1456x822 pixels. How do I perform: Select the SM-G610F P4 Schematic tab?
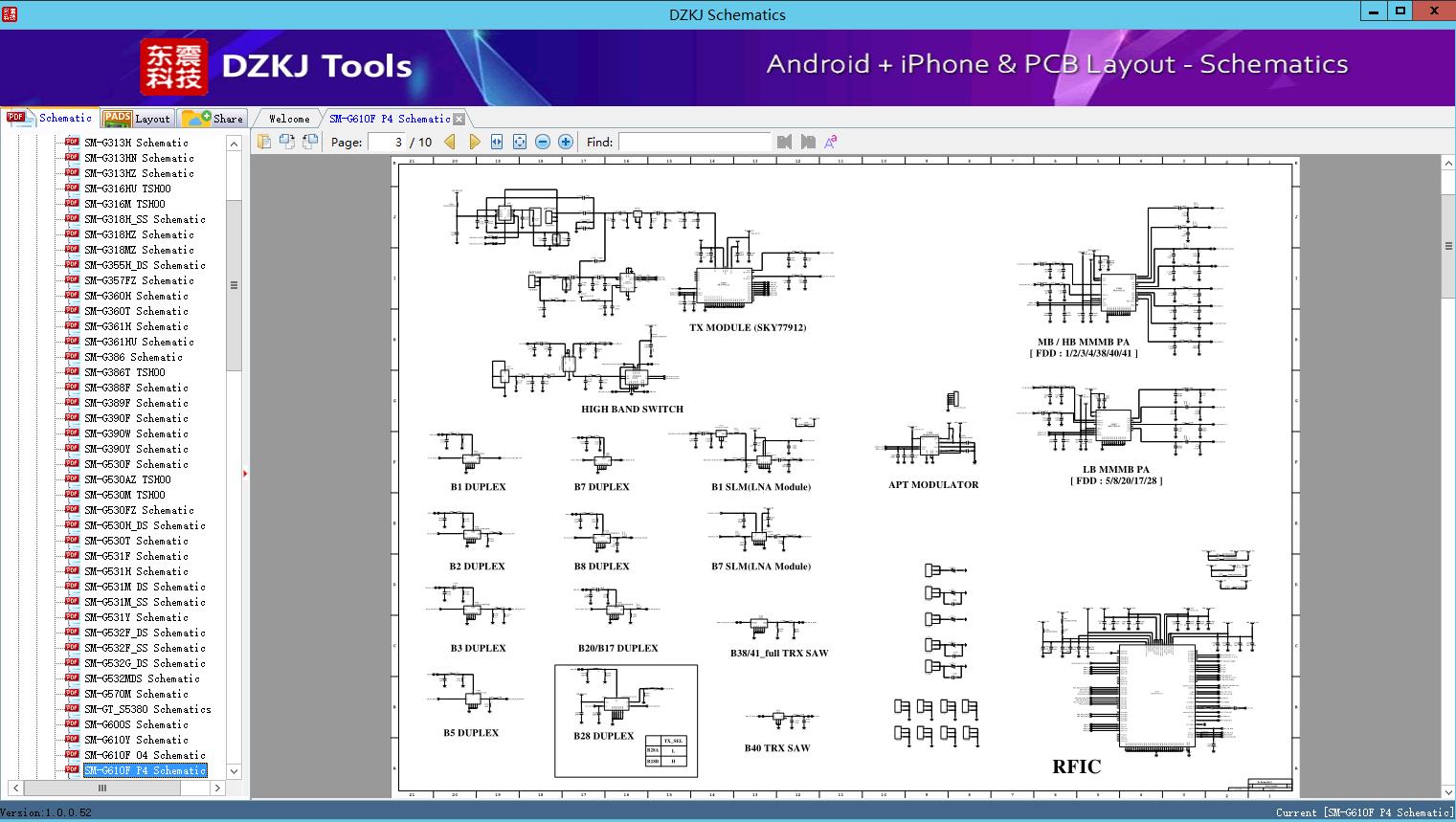tap(390, 119)
